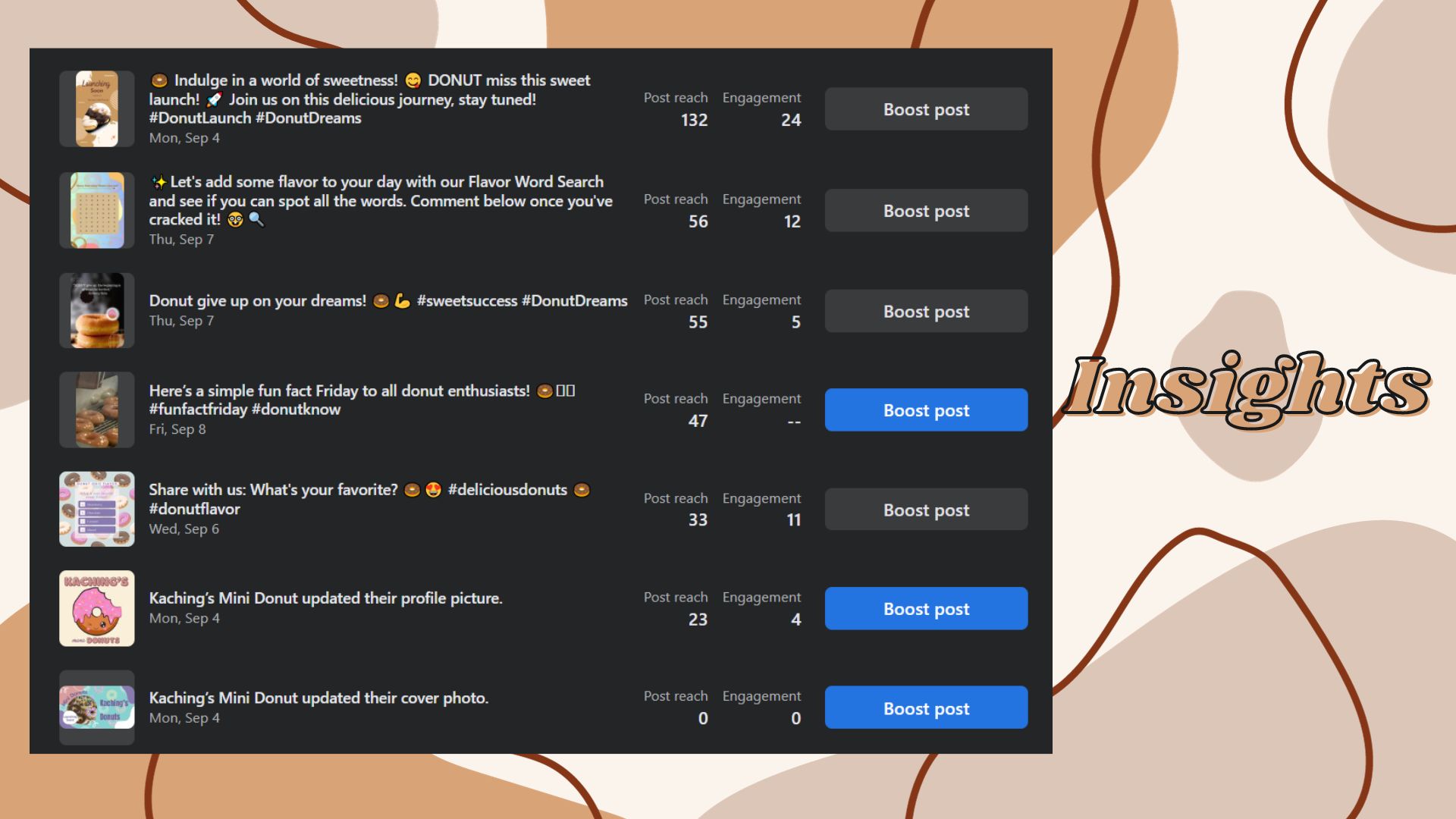1456x819 pixels.
Task: Open the Kaching's pink donut logo thumbnail
Action: 97,608
